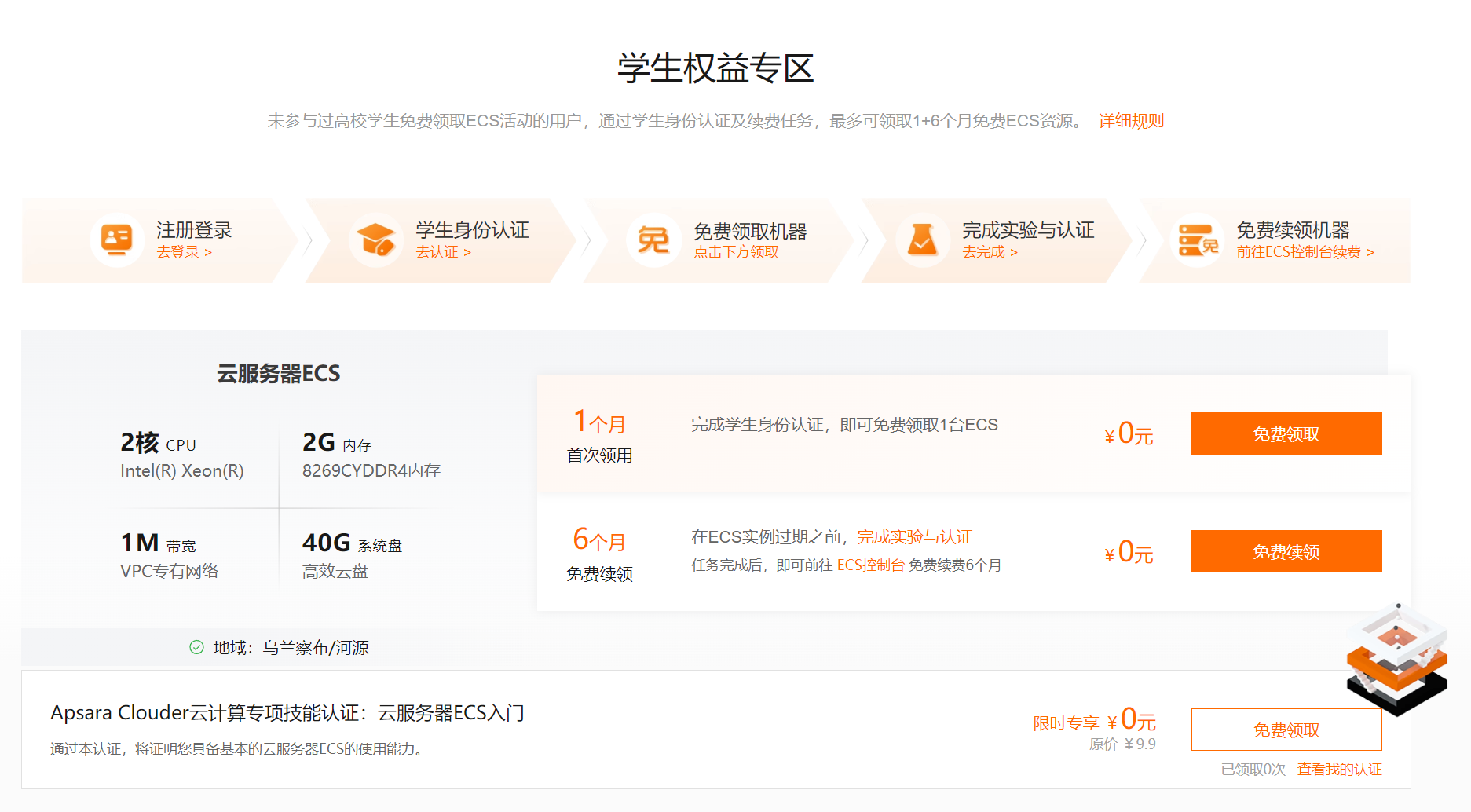
Task: Open the 详细规则 link
Action: click(1130, 121)
